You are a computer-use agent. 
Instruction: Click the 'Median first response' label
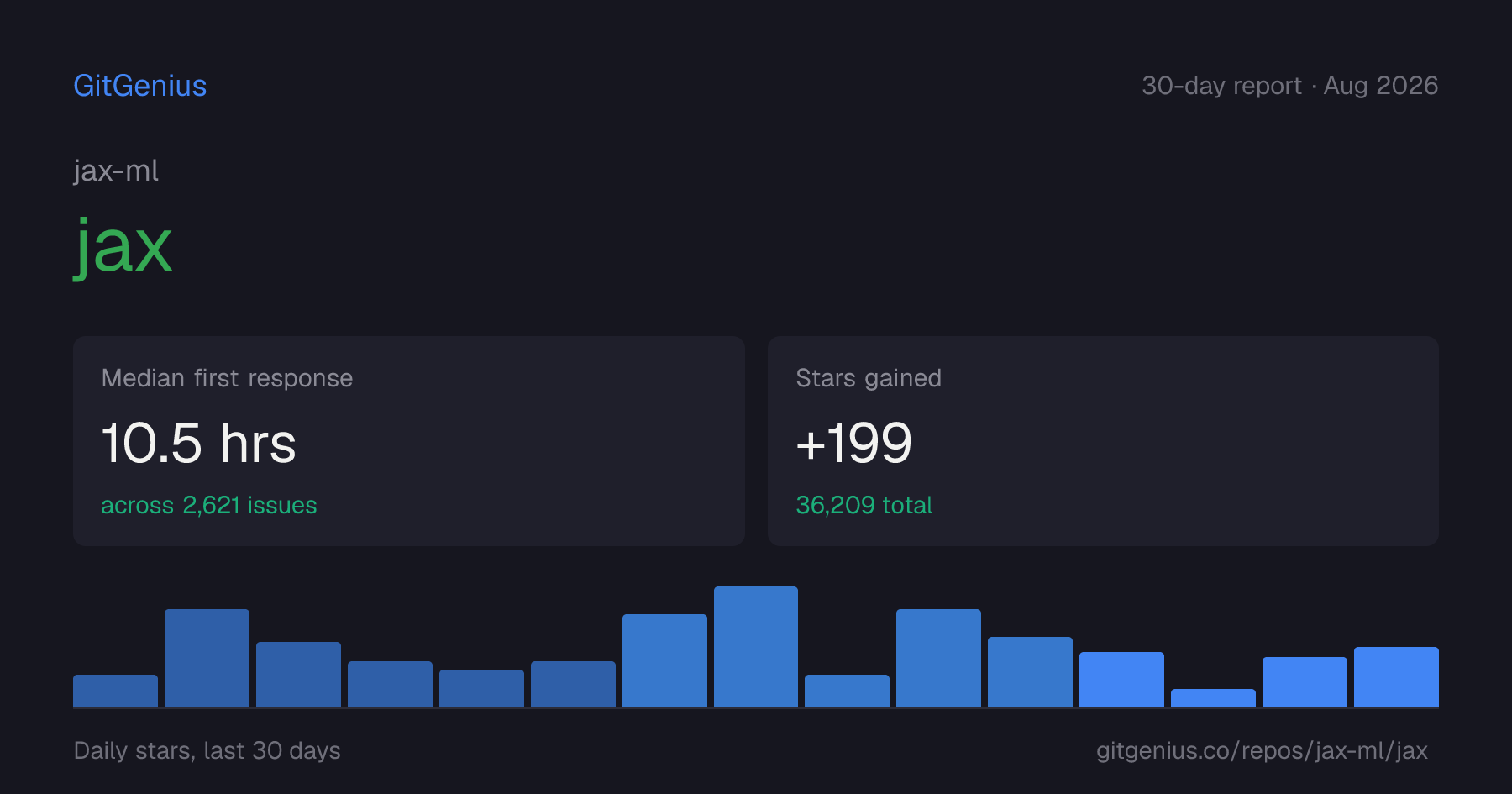tap(227, 378)
